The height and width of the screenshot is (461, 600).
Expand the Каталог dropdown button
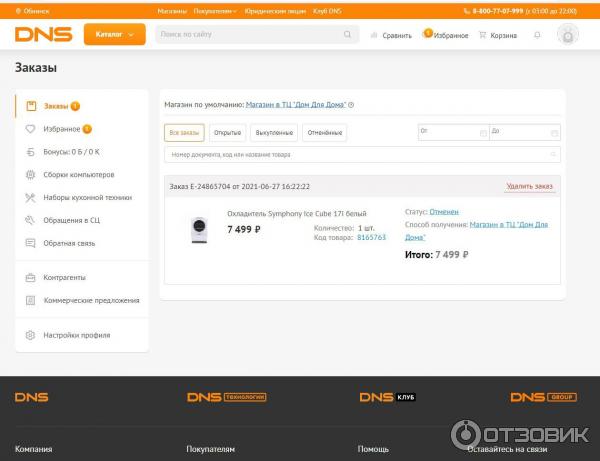point(114,34)
